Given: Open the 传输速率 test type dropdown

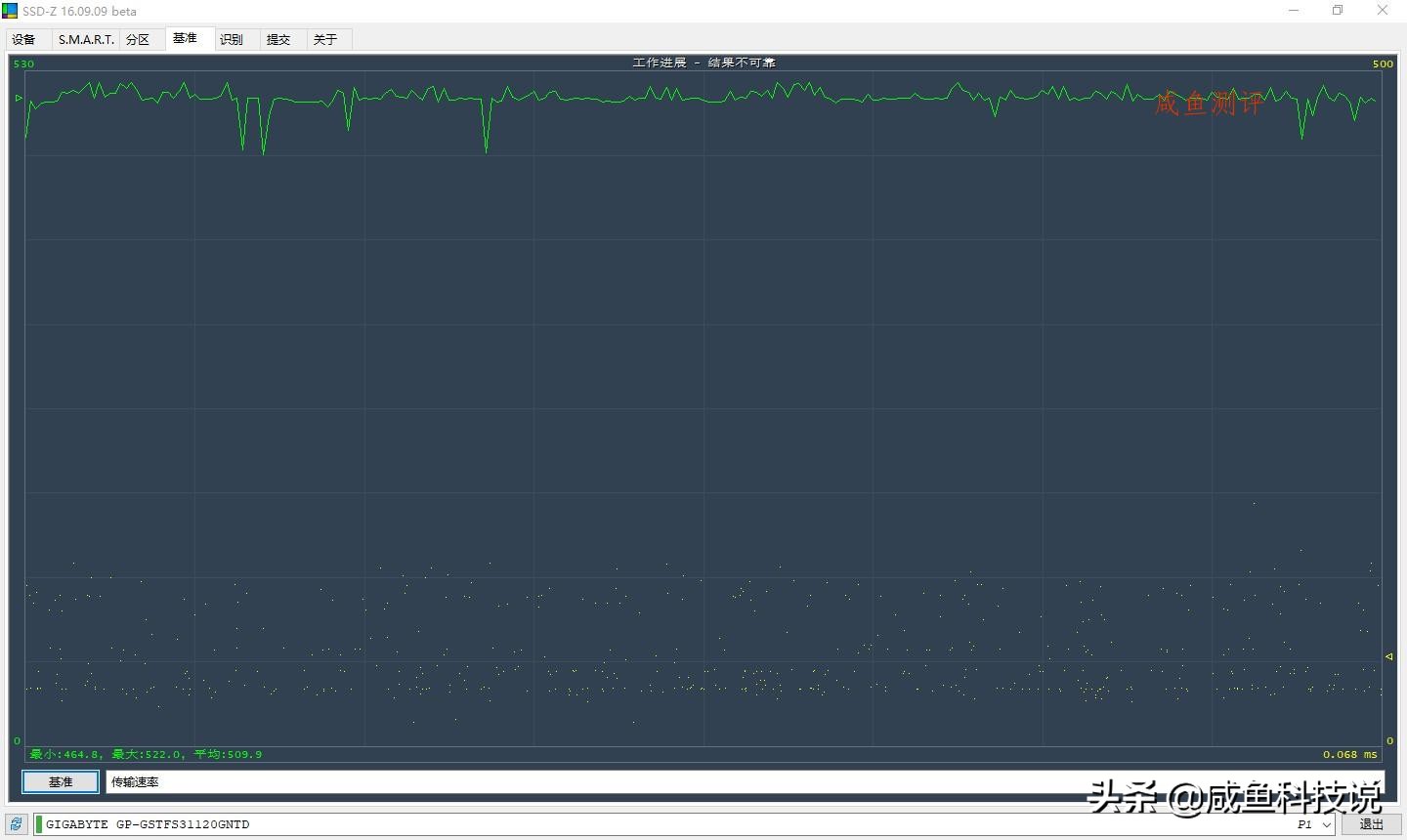Looking at the screenshot, I should point(745,781).
